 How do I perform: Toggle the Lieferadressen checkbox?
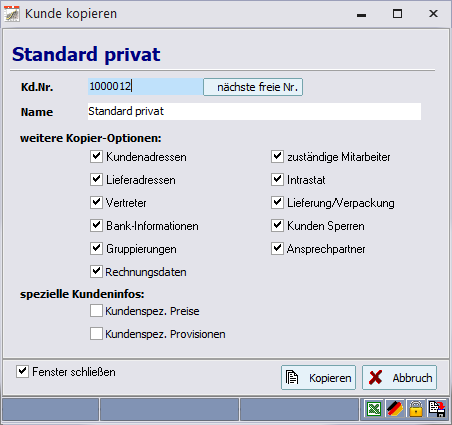click(x=96, y=180)
